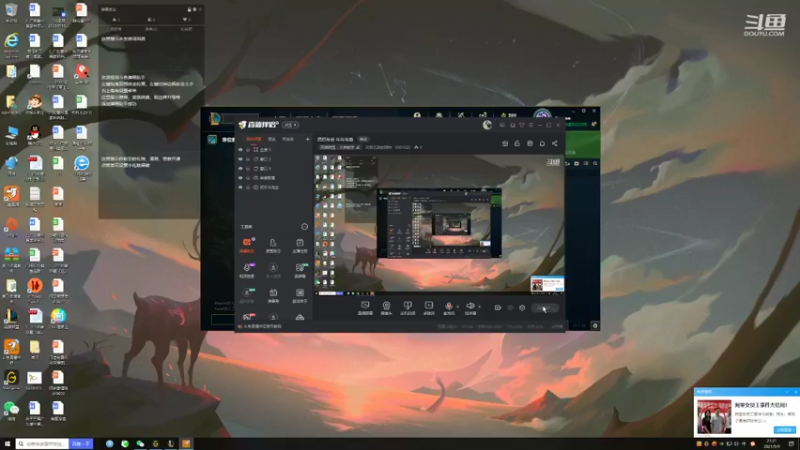
Task: Add a new scene with plus icon
Action: (x=308, y=139)
